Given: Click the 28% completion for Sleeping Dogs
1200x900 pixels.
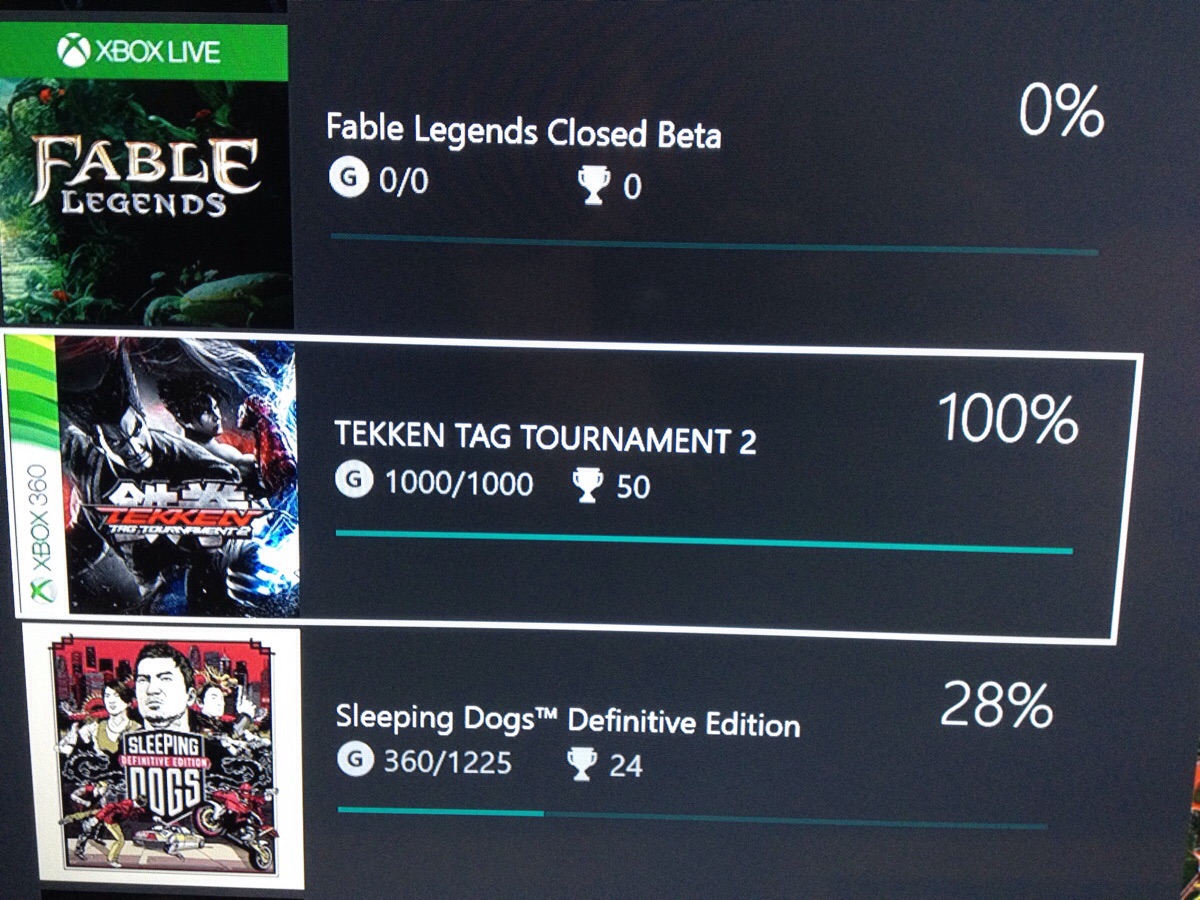Looking at the screenshot, I should click(996, 706).
